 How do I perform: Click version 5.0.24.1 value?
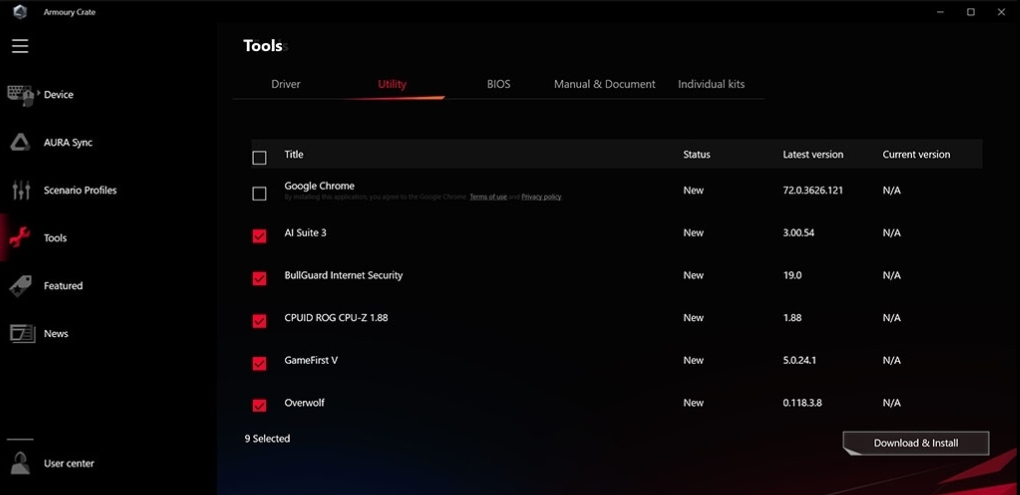pos(800,360)
